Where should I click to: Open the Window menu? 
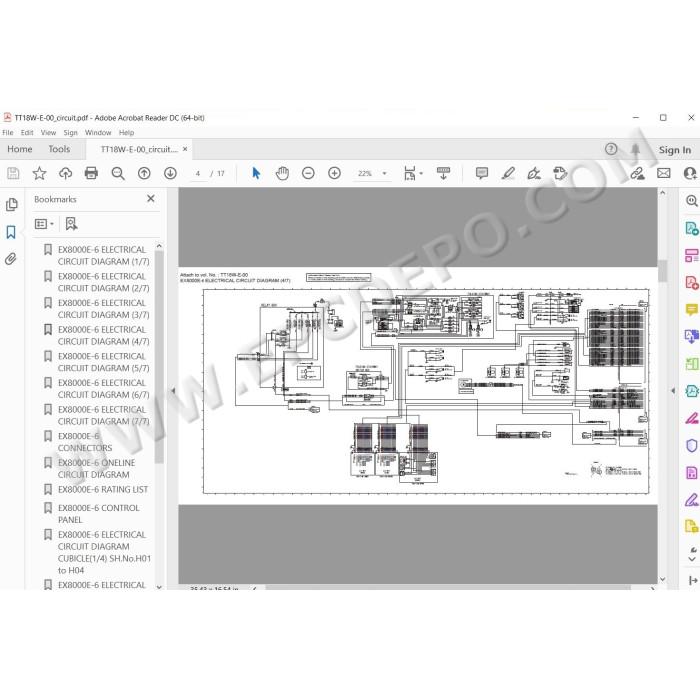[x=98, y=133]
